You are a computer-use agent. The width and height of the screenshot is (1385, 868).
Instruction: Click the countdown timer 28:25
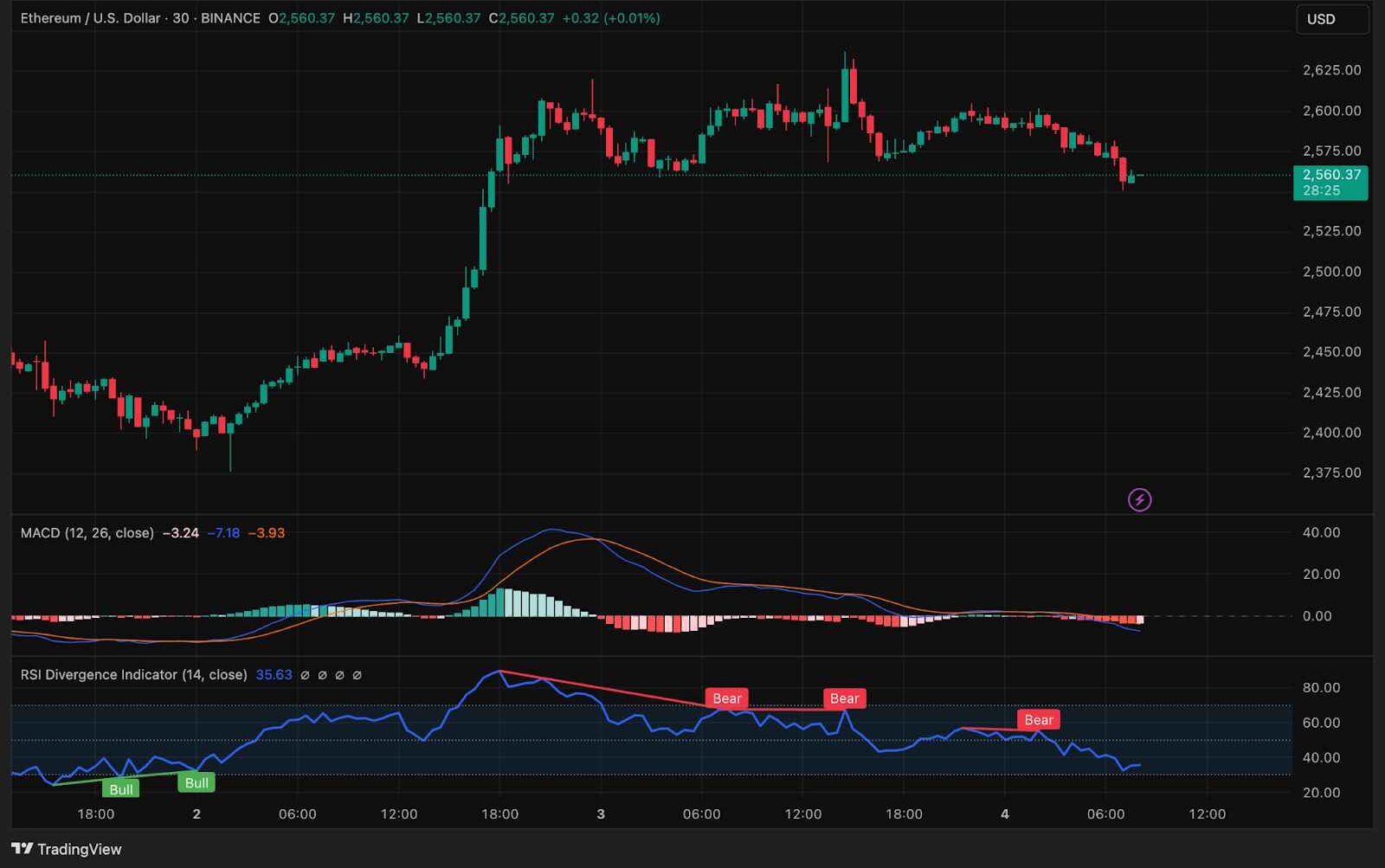(1321, 190)
